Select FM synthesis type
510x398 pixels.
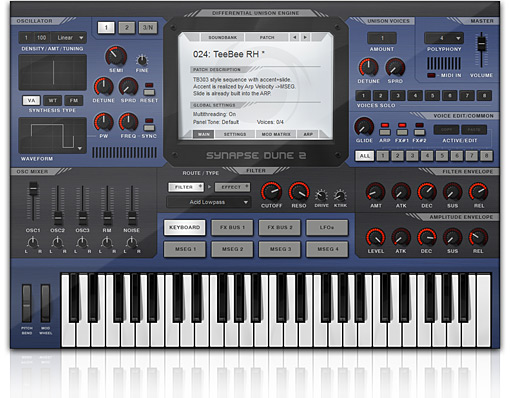(x=74, y=100)
